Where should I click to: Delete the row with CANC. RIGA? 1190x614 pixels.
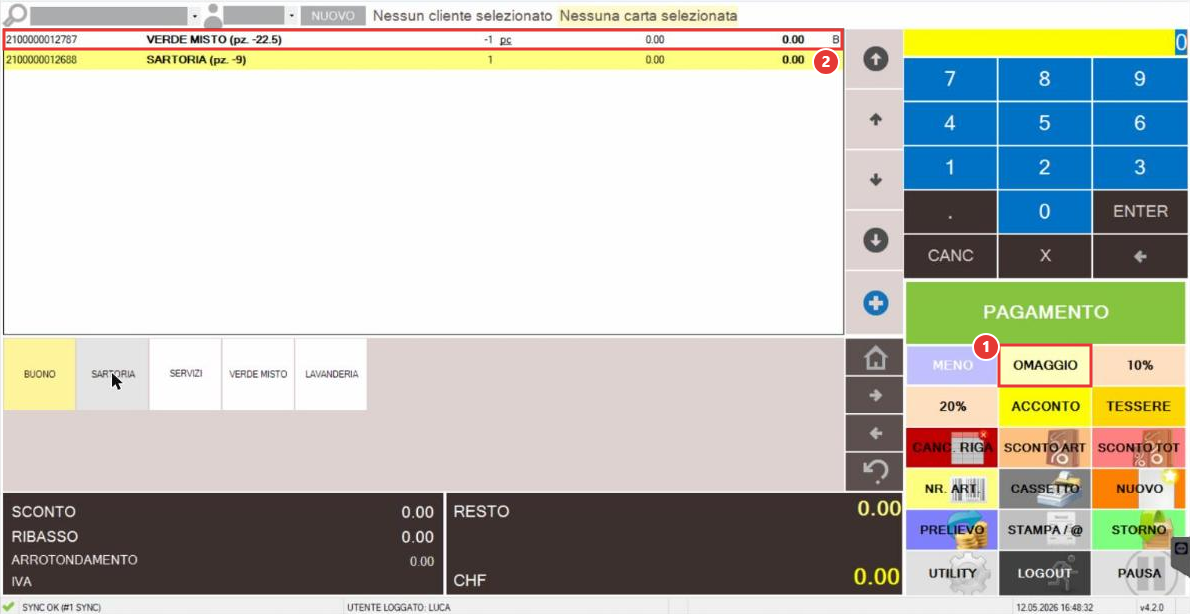[x=952, y=448]
